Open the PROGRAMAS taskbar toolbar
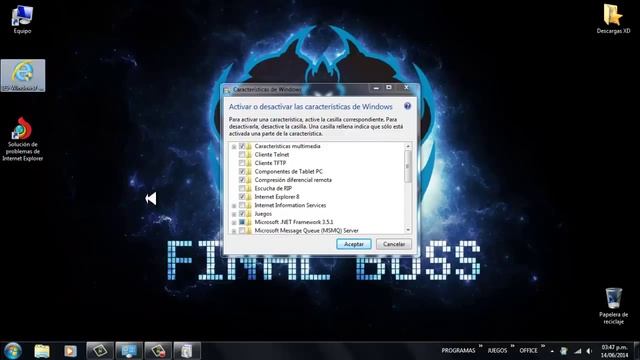The height and width of the screenshot is (360, 640). (x=458, y=351)
